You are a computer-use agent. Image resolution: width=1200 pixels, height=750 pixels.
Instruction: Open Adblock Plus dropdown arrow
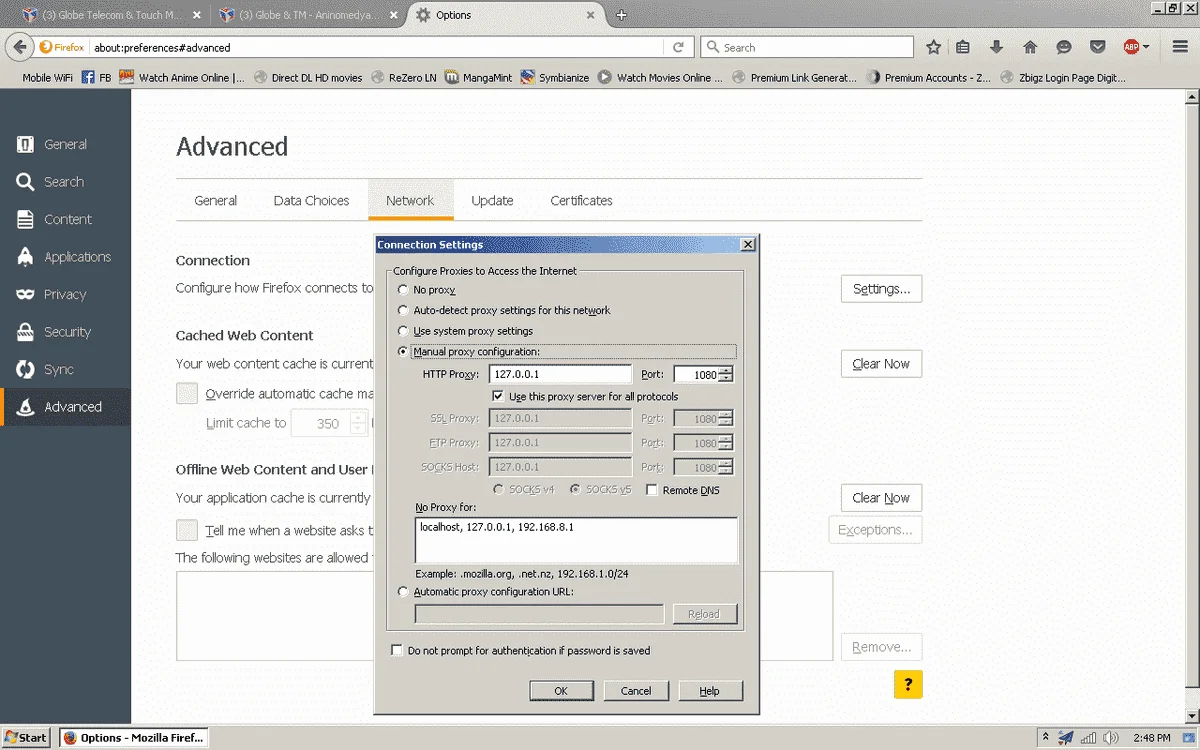click(1146, 47)
